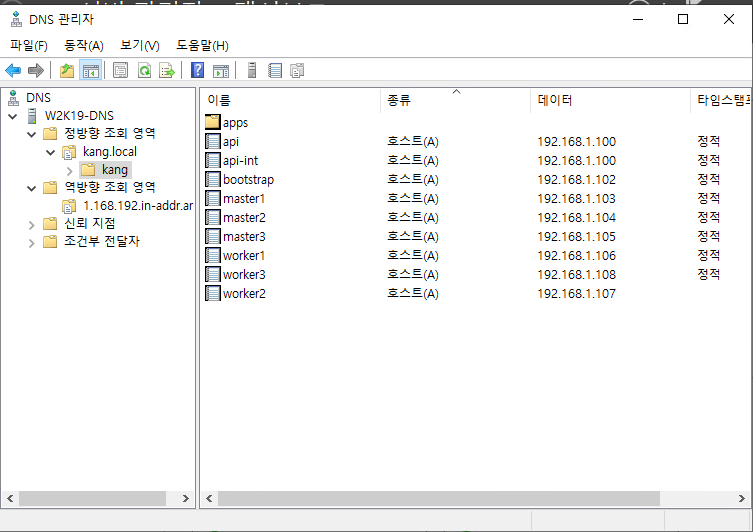This screenshot has width=753, height=532.
Task: Click the 신뢰 지점 folder icon
Action: coord(50,223)
